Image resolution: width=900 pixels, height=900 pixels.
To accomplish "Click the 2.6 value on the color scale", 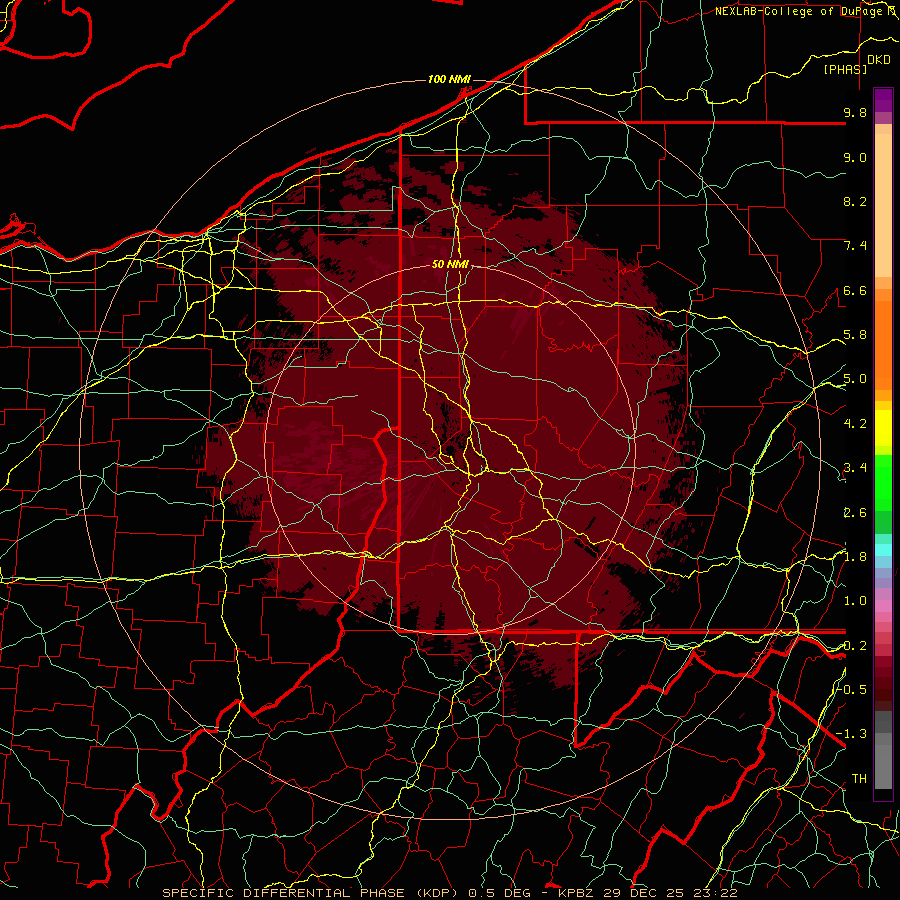I will coord(855,513).
